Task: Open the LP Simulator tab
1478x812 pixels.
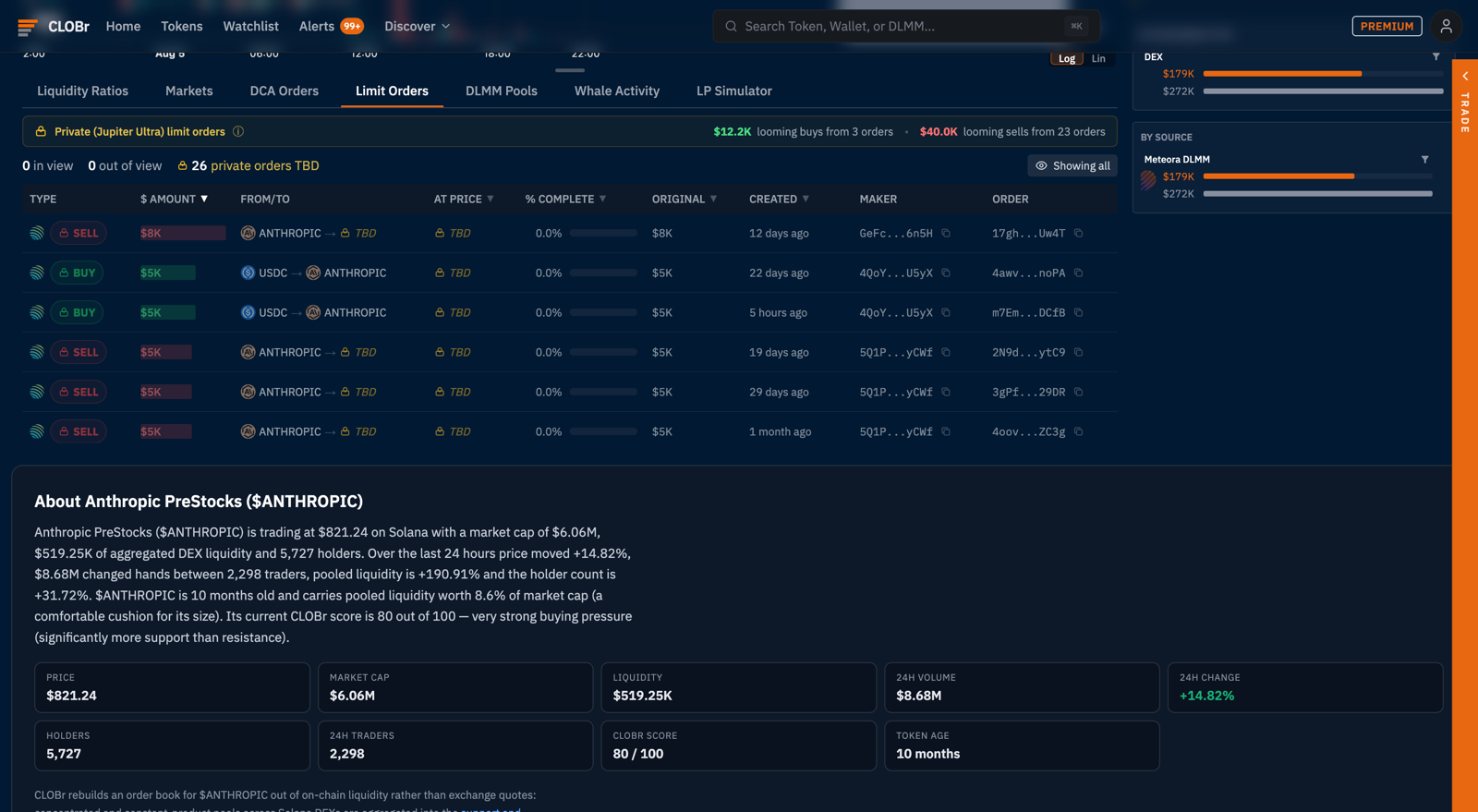Action: [x=734, y=91]
